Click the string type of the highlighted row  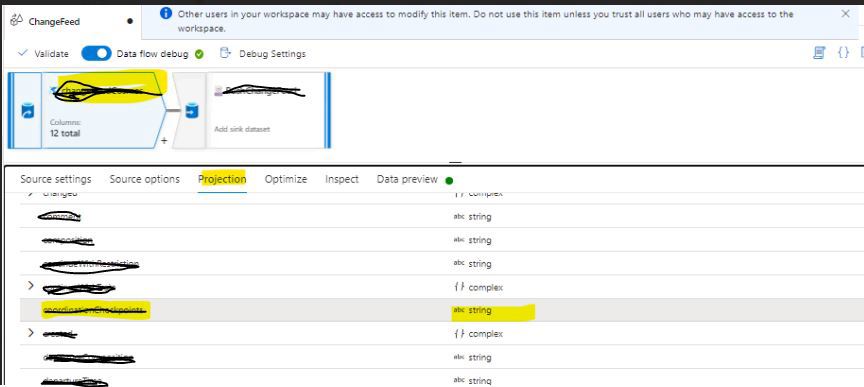pos(479,310)
